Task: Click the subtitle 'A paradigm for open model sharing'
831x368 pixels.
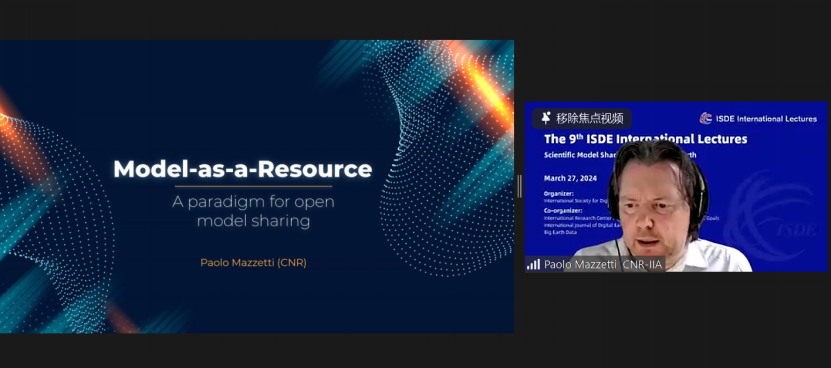Action: coord(253,212)
